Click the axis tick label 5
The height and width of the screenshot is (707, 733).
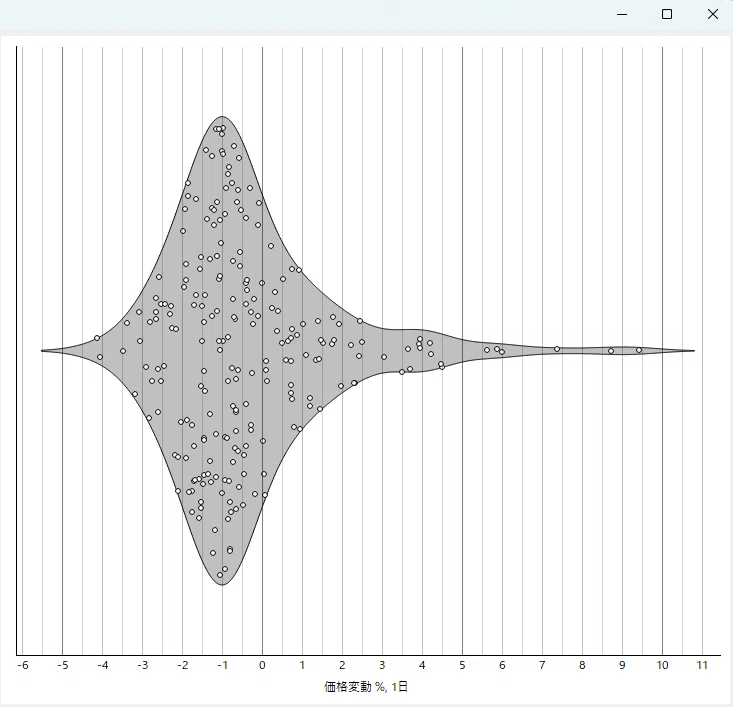[462, 665]
